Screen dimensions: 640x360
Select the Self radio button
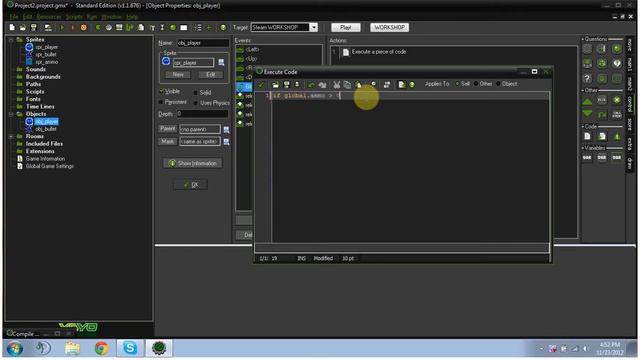(x=457, y=84)
